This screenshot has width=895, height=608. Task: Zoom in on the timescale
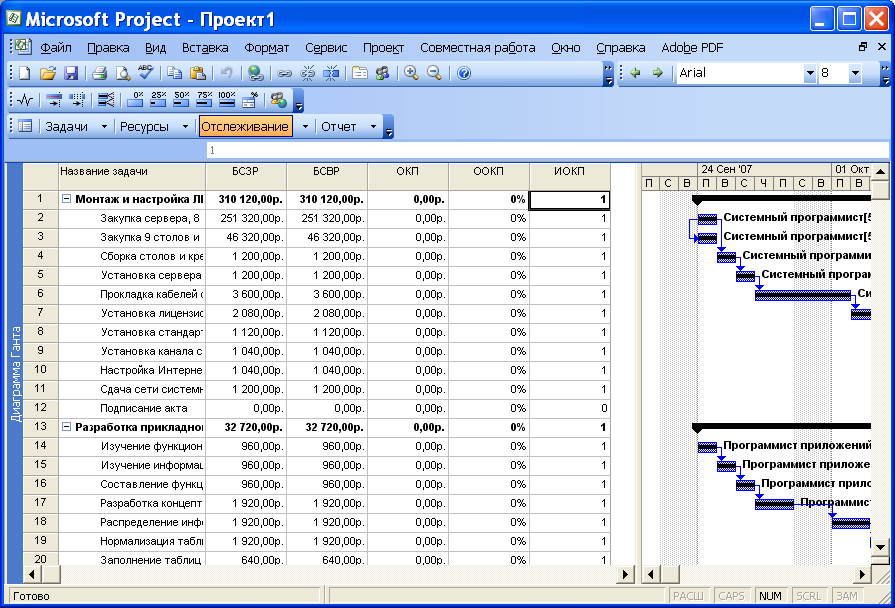(411, 73)
